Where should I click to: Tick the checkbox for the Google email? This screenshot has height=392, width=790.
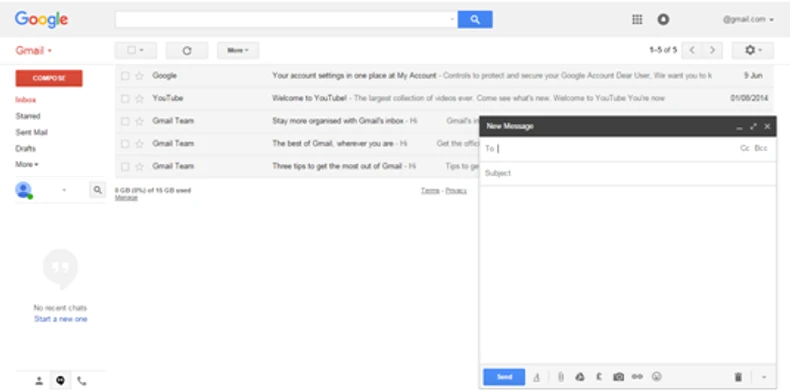click(x=125, y=76)
